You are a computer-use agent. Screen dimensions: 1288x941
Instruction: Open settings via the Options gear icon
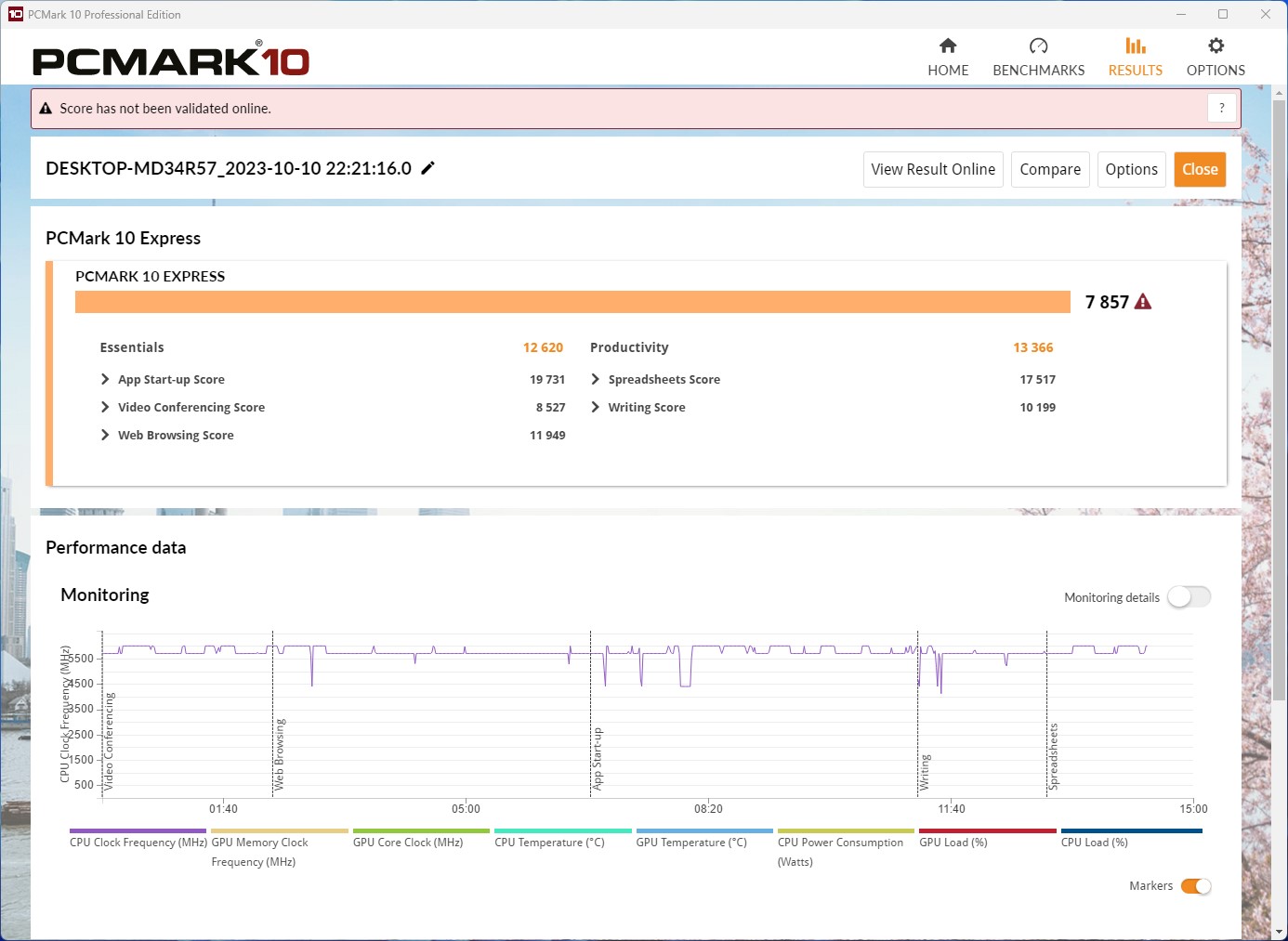pyautogui.click(x=1216, y=45)
